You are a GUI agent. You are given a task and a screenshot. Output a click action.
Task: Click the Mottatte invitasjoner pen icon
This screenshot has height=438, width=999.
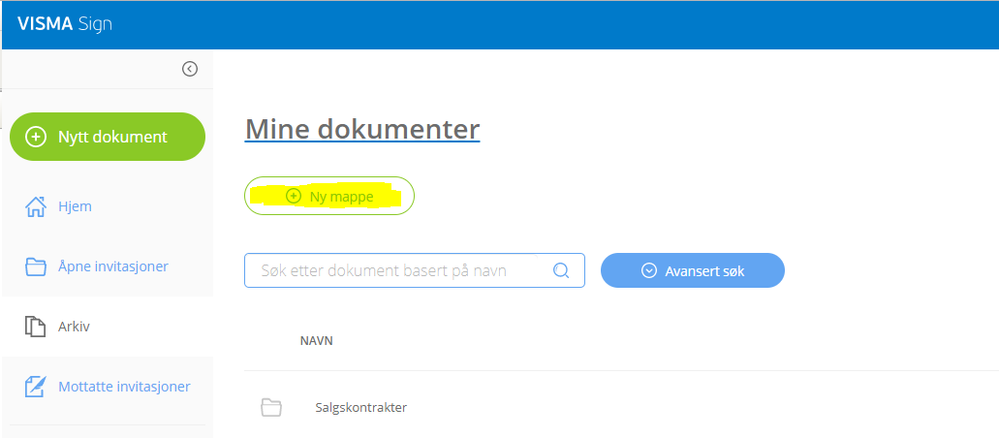click(36, 386)
